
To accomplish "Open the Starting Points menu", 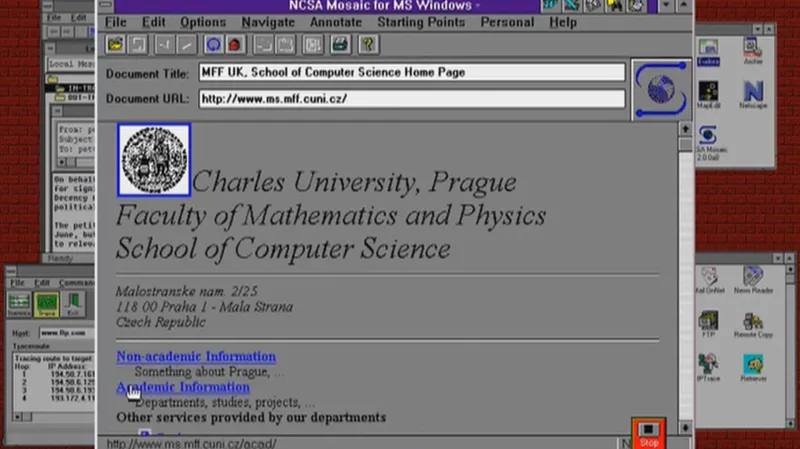I will coord(421,22).
